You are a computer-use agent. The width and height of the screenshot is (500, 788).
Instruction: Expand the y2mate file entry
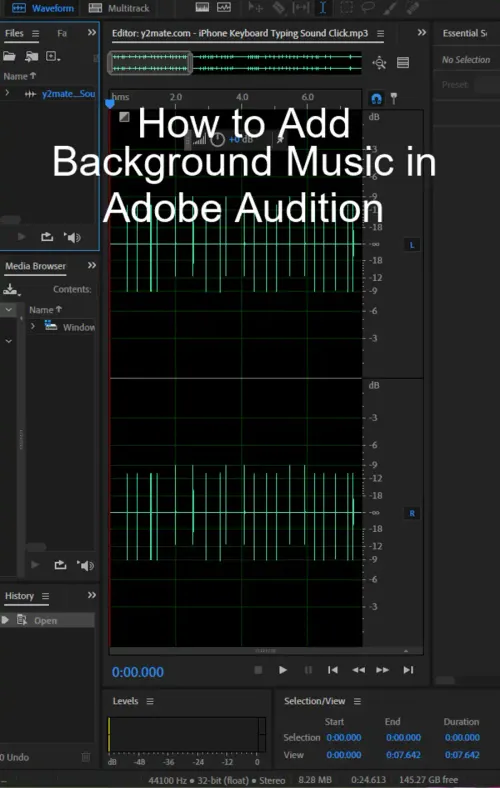tap(7, 93)
